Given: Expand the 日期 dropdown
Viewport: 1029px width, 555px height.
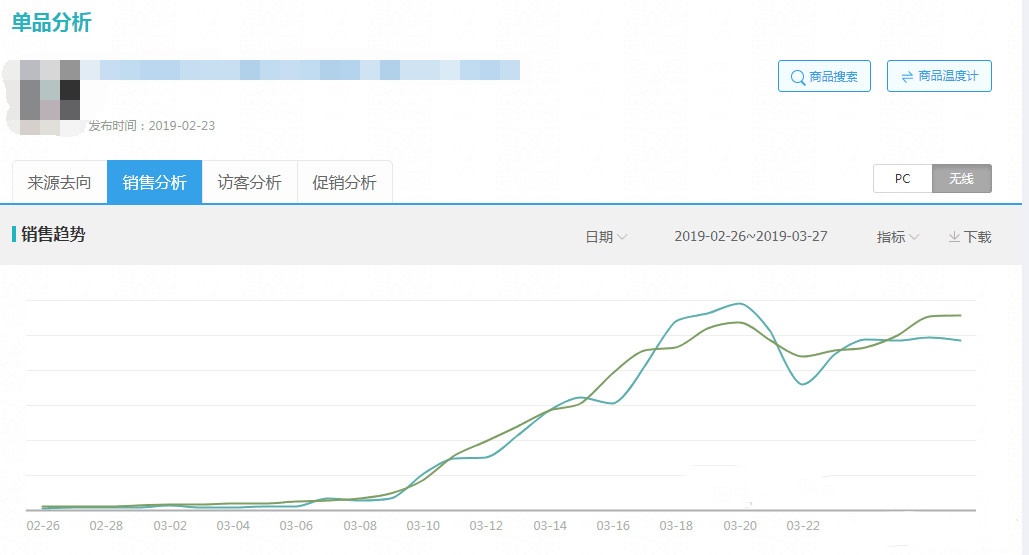Looking at the screenshot, I should tap(606, 237).
